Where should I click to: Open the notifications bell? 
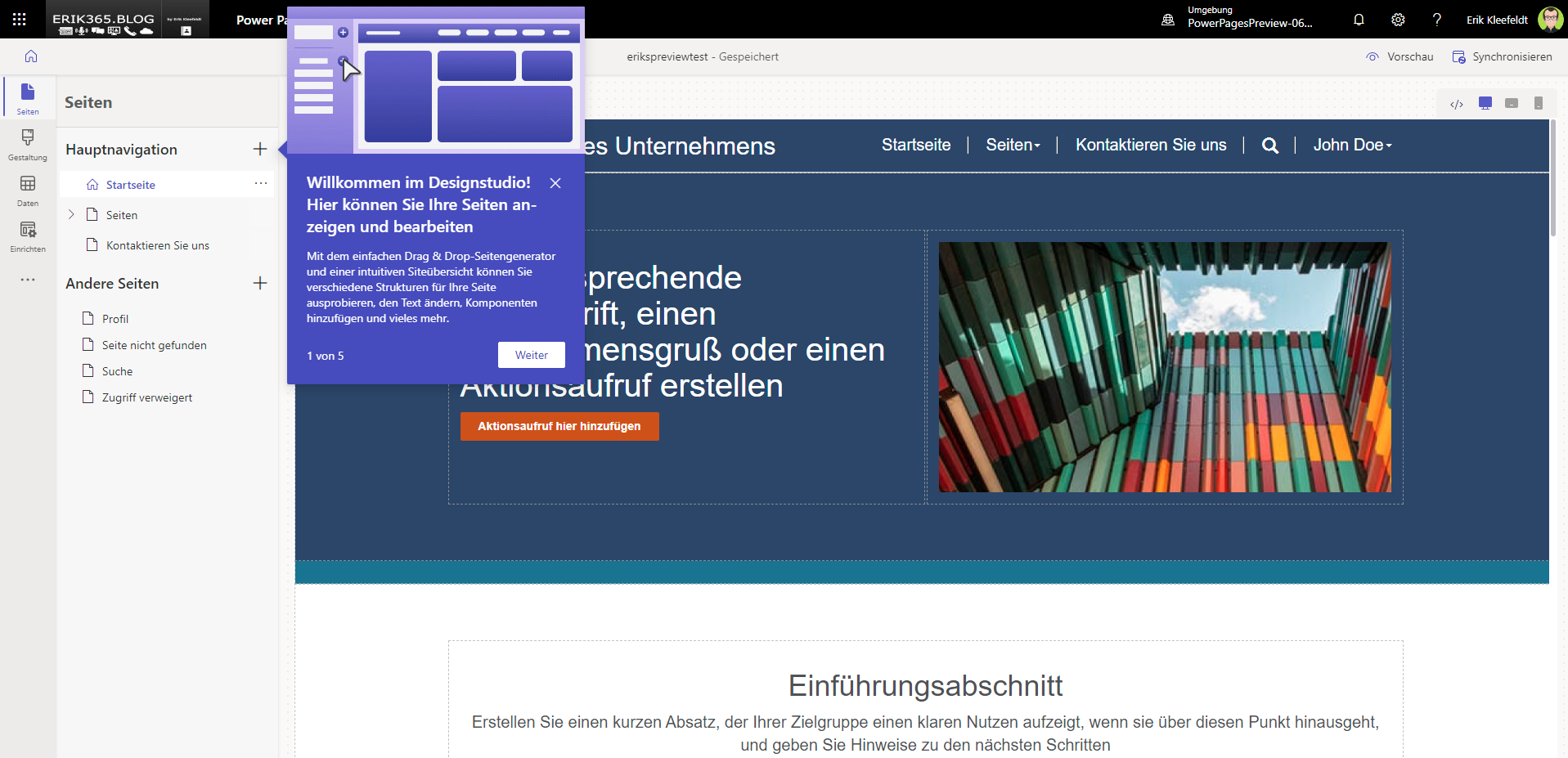coord(1359,20)
